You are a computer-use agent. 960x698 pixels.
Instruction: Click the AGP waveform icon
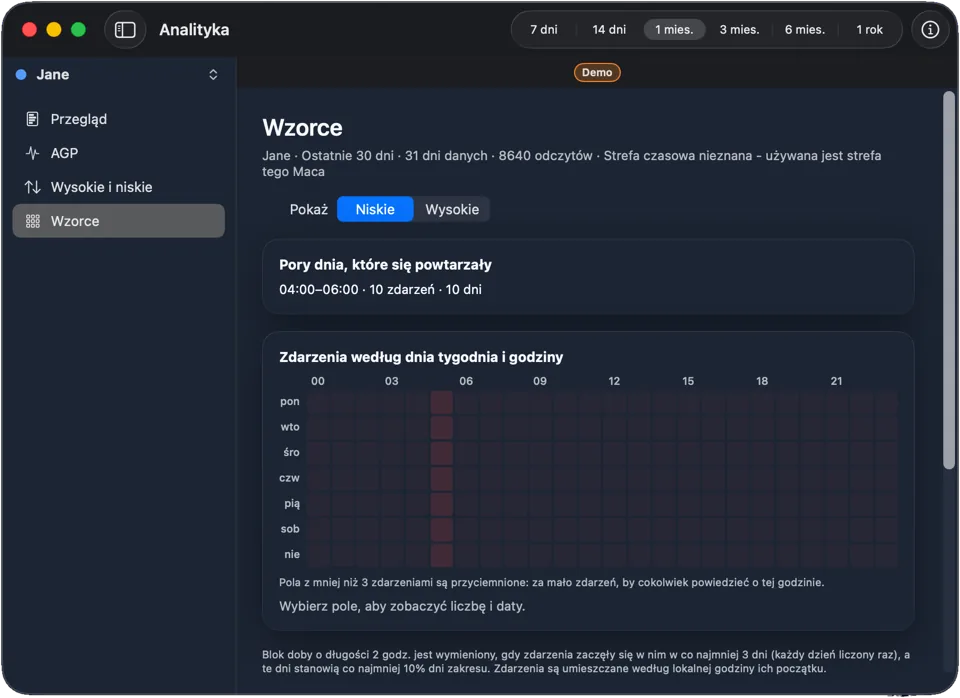coord(32,153)
